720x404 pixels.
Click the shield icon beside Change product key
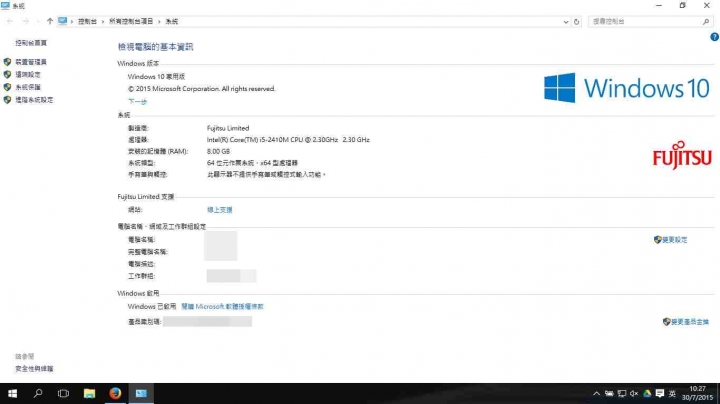667,322
